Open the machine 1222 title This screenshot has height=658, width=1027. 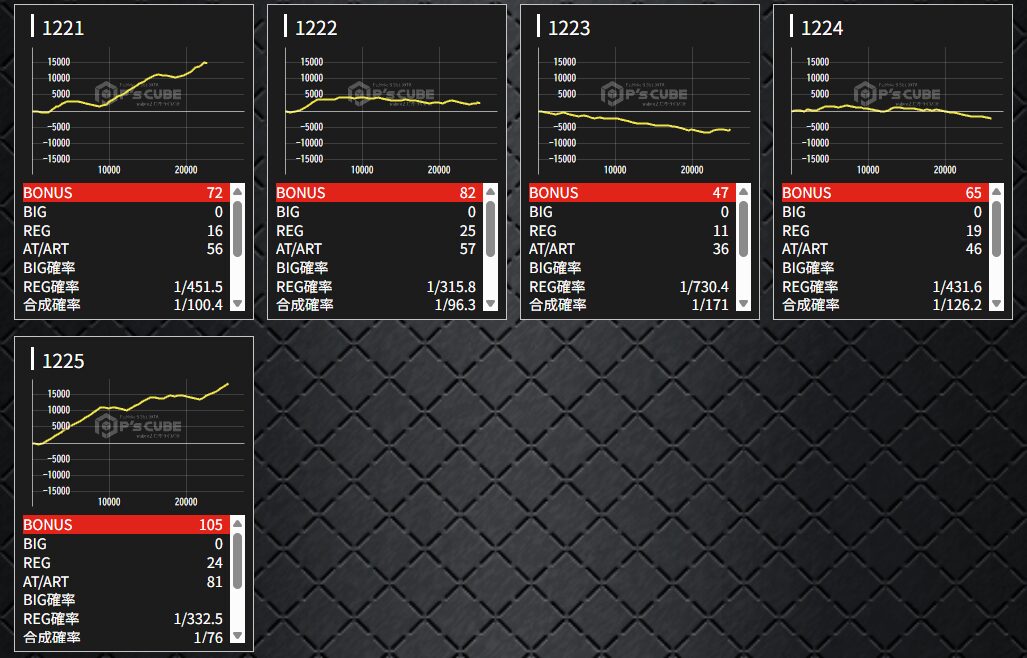316,27
